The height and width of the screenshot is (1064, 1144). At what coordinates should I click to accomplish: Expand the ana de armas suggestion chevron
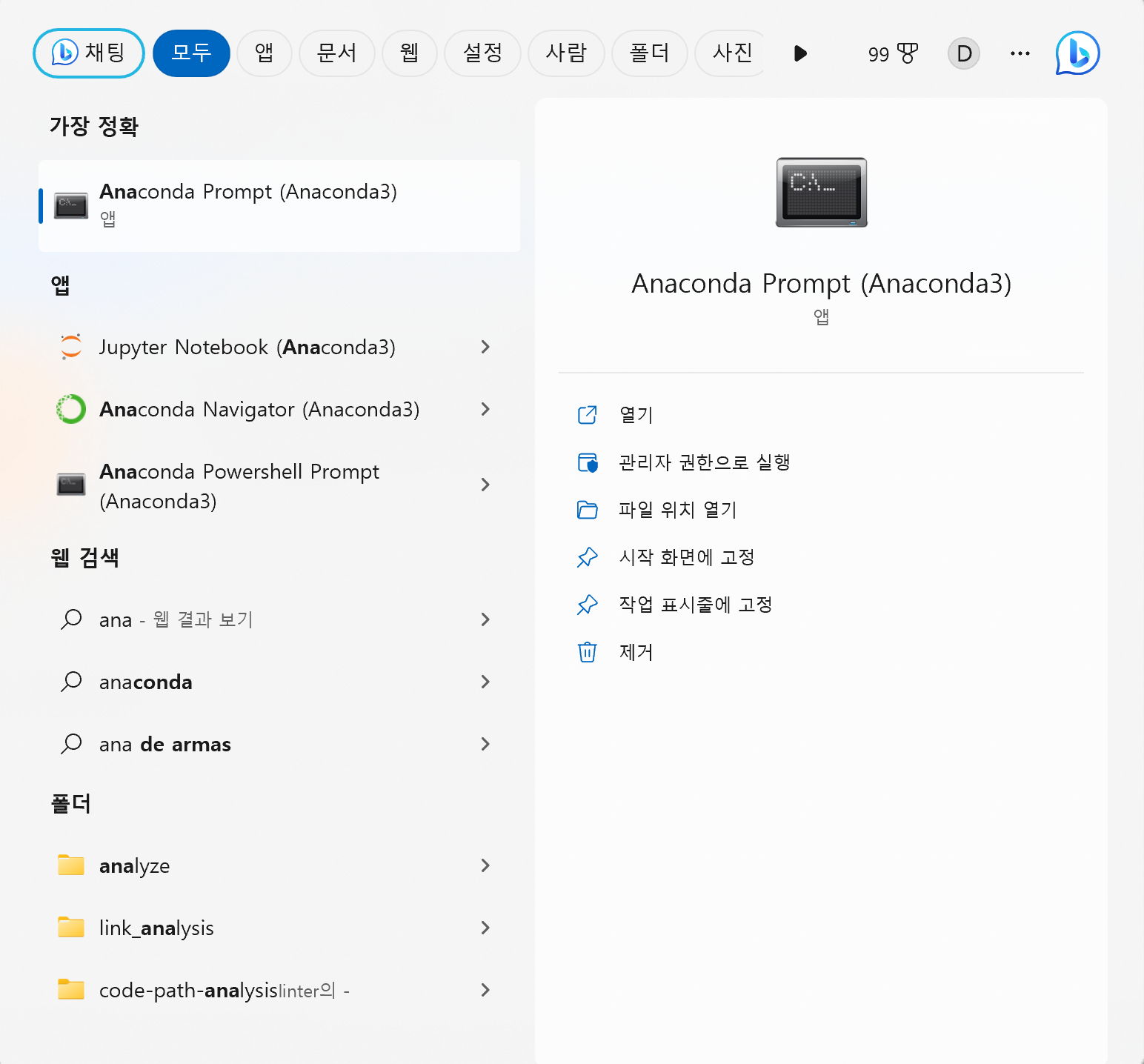[x=485, y=744]
